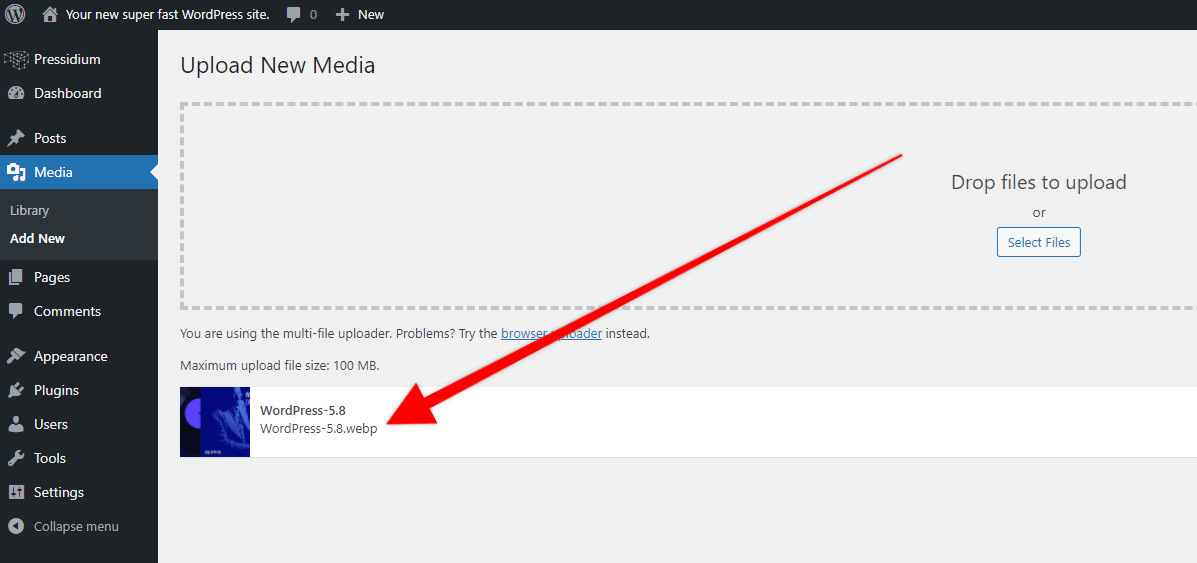Click the Dashboard gauge icon
1197x563 pixels.
pyautogui.click(x=16, y=93)
